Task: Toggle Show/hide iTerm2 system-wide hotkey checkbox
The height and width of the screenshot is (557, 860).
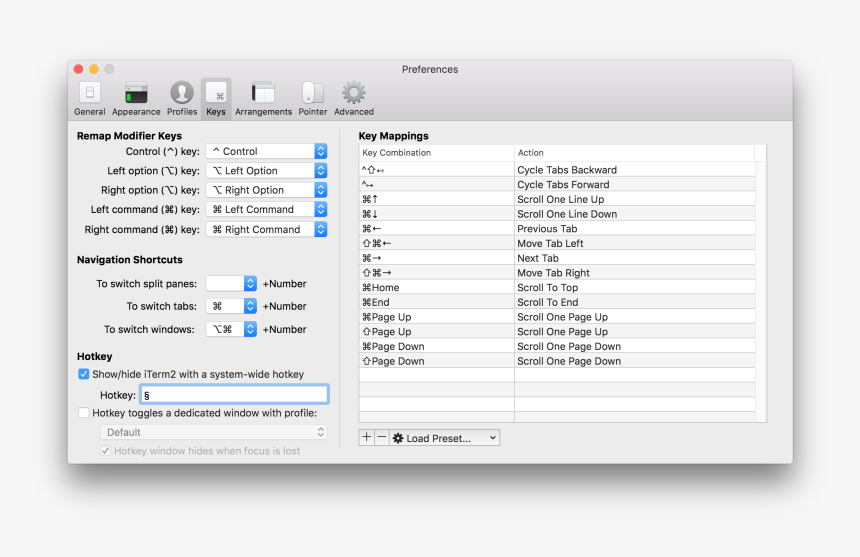Action: coord(83,374)
